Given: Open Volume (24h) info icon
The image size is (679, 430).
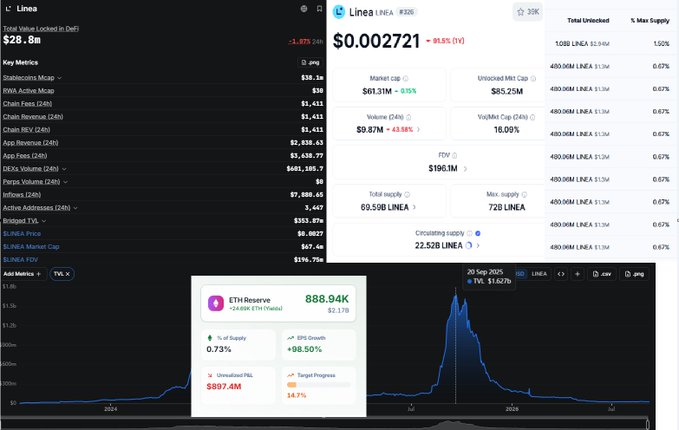Looking at the screenshot, I should point(408,117).
